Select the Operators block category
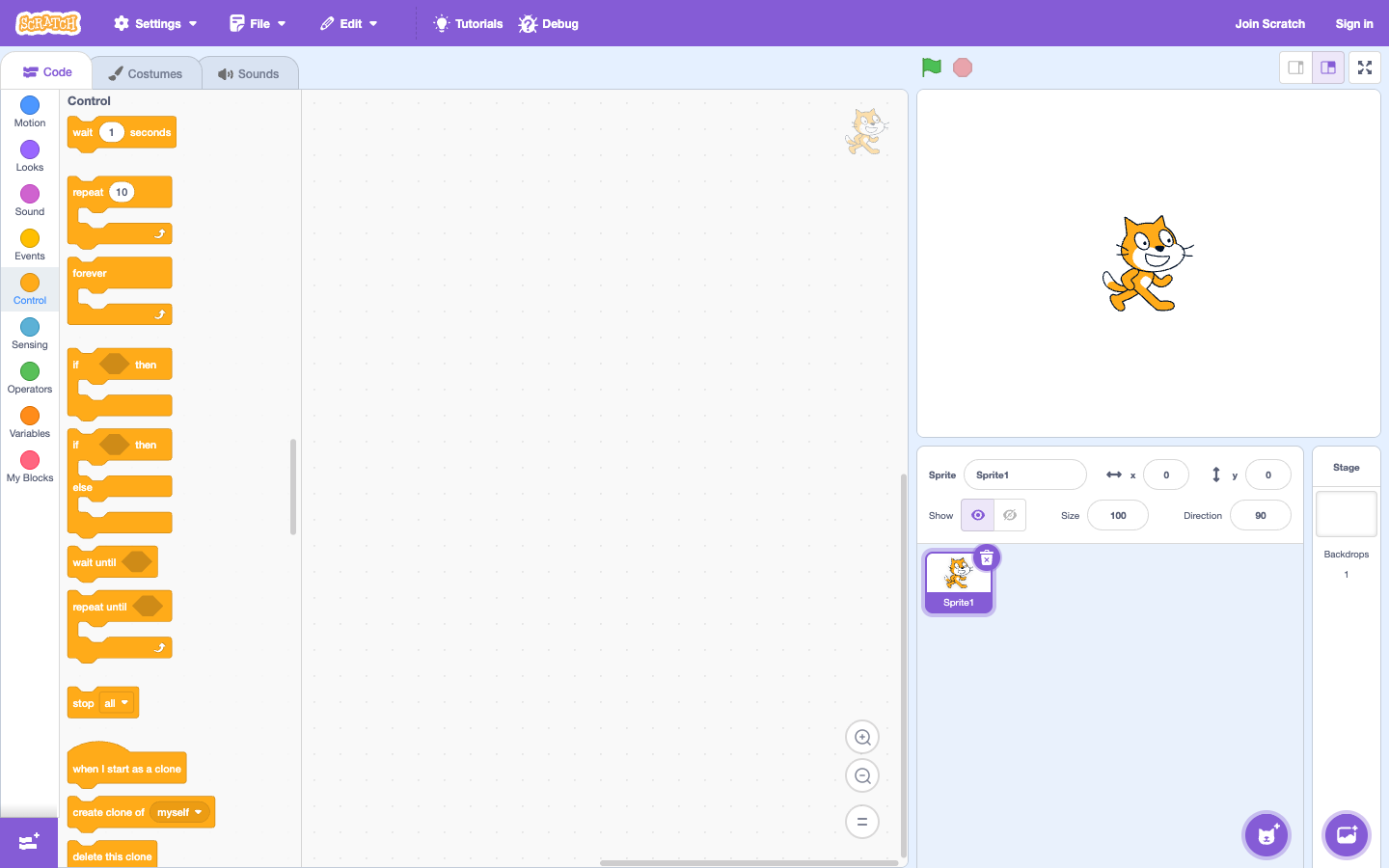The width and height of the screenshot is (1389, 868). click(30, 378)
